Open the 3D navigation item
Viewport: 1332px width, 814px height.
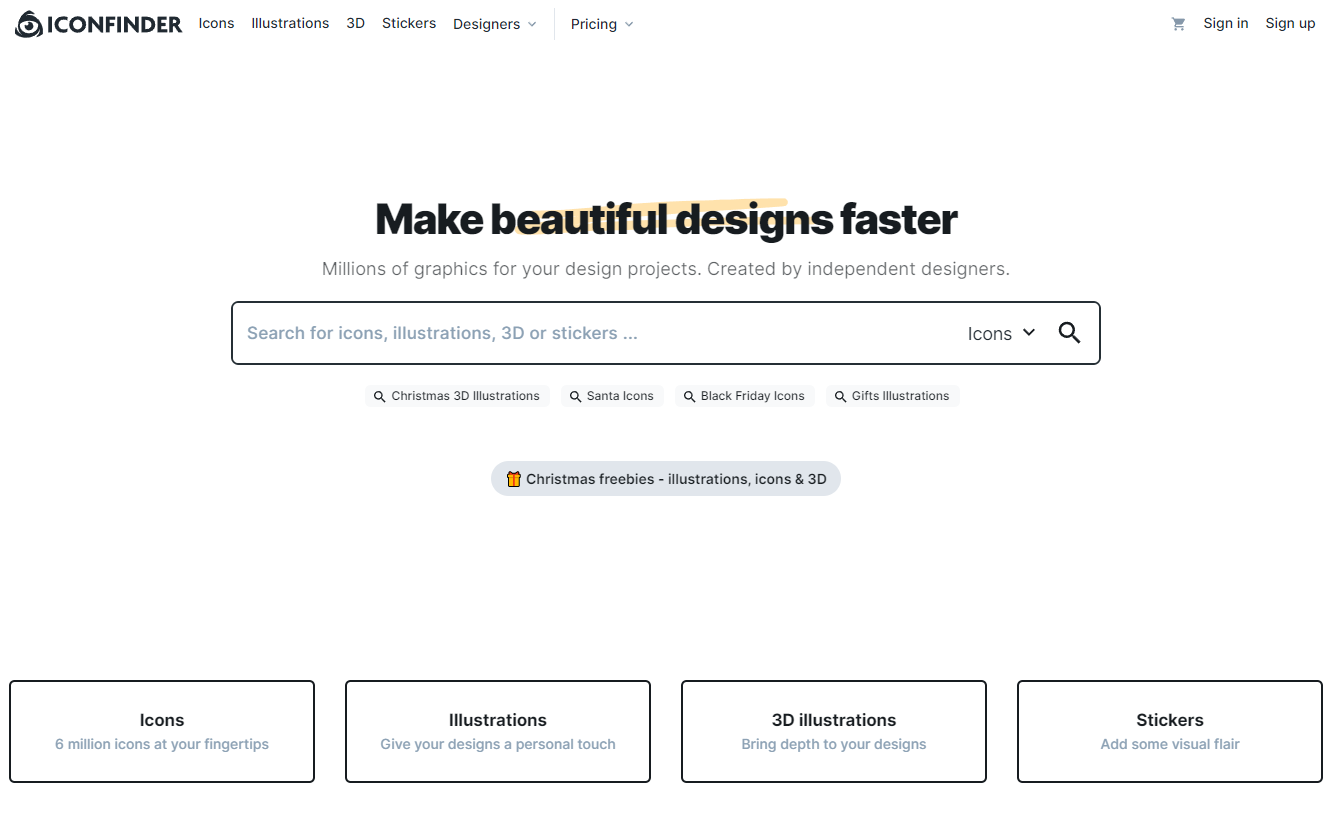click(355, 23)
